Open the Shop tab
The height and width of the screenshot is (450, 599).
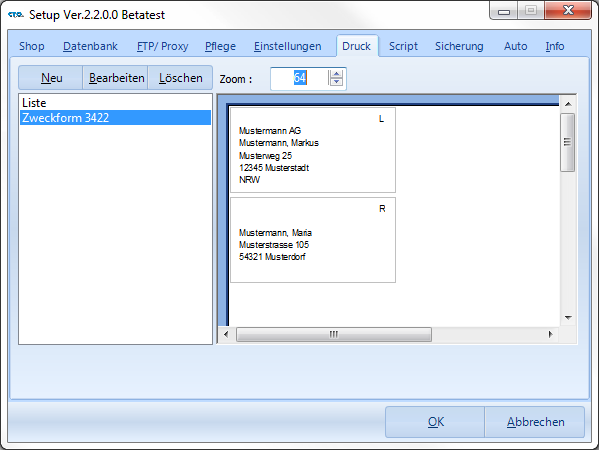tap(32, 46)
